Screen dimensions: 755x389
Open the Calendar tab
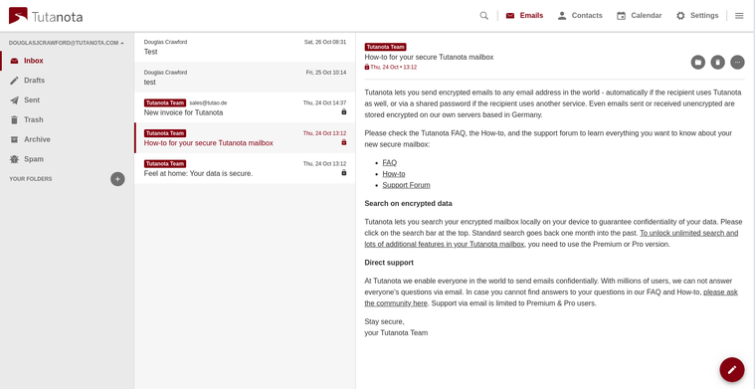pos(639,15)
